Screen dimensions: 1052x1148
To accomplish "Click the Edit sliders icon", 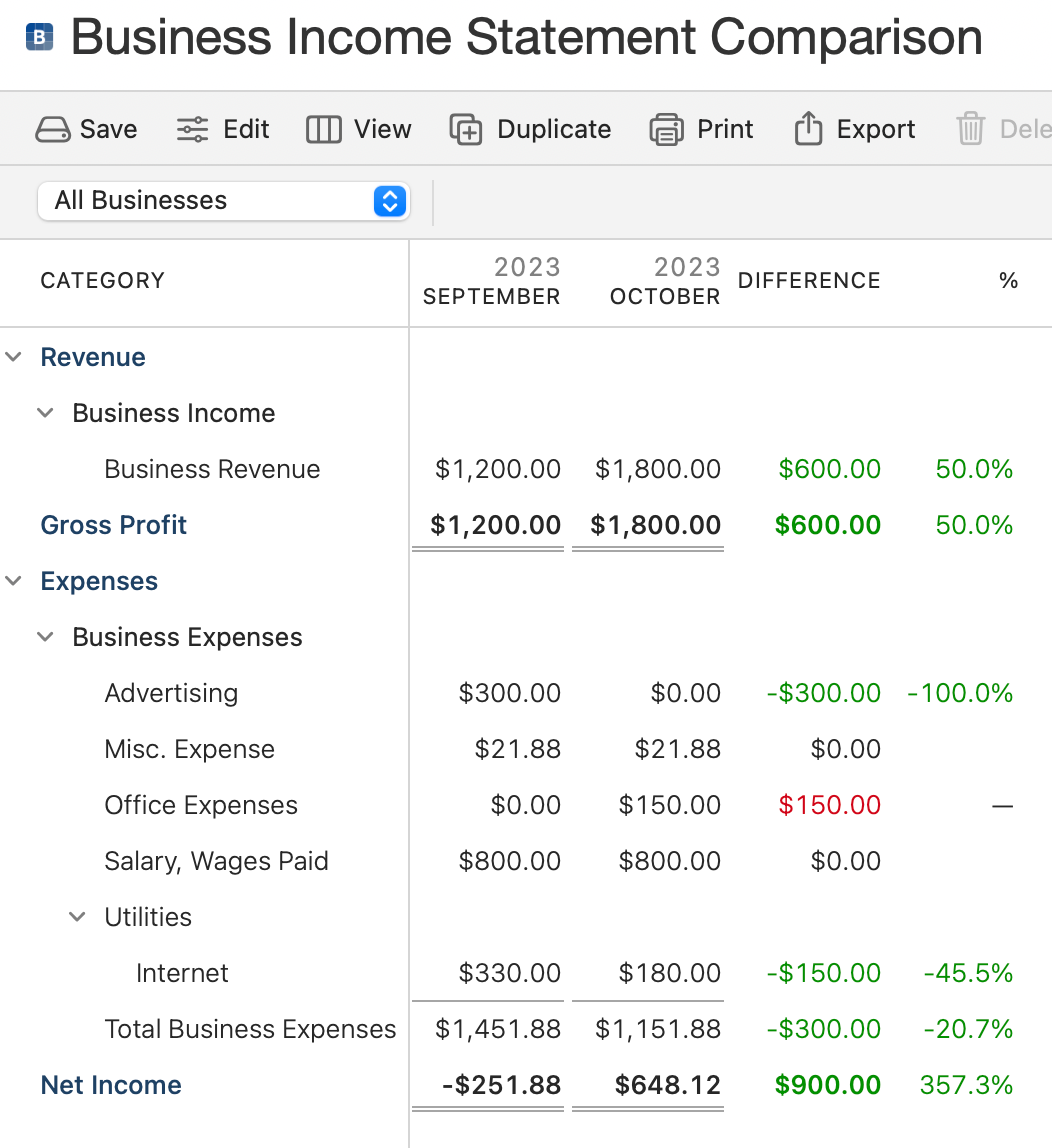I will tap(192, 130).
